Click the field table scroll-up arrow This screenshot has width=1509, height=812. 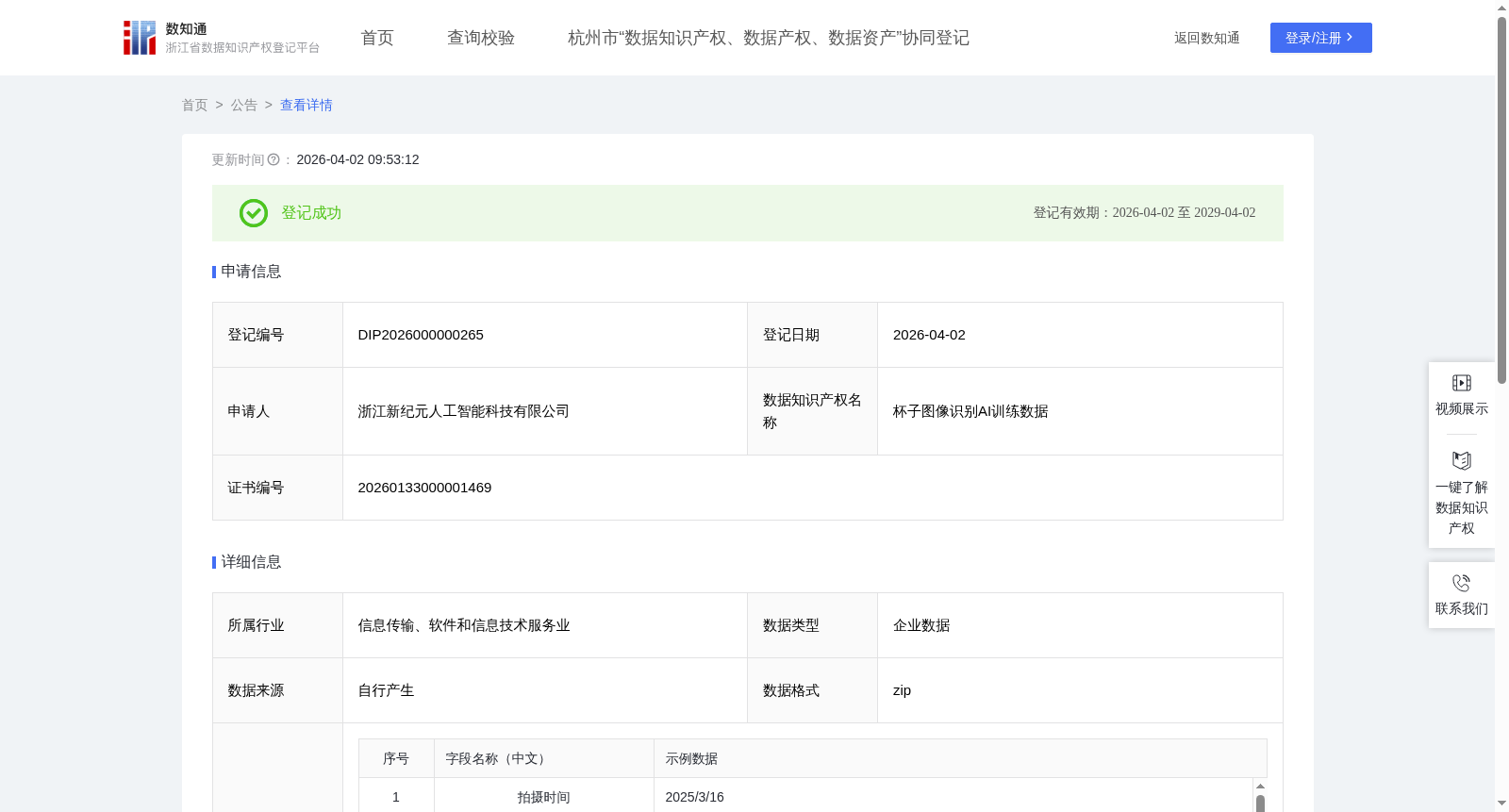pos(1260,786)
